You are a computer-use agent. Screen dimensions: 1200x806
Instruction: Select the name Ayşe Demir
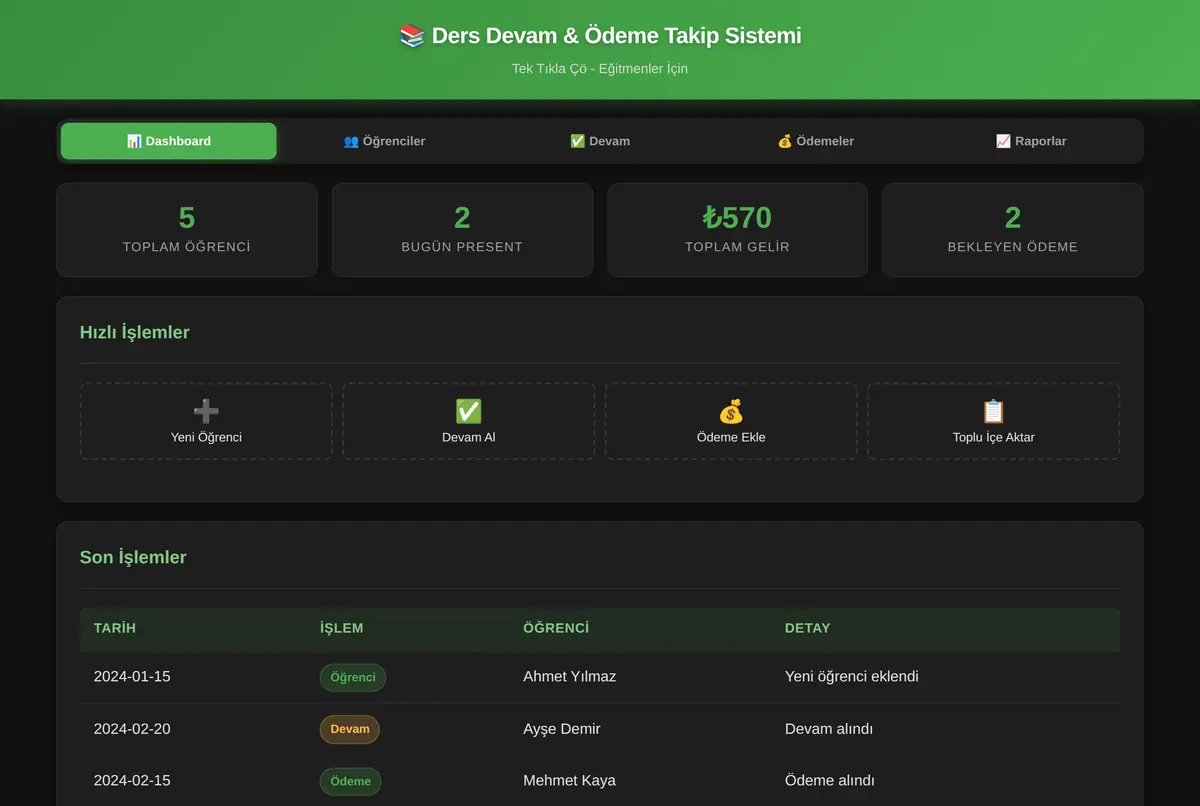(x=562, y=729)
